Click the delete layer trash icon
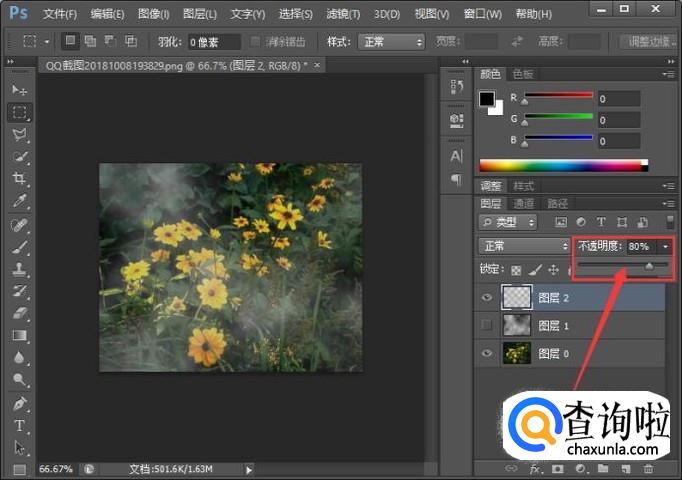Viewport: 682px width, 480px height. tap(649, 468)
